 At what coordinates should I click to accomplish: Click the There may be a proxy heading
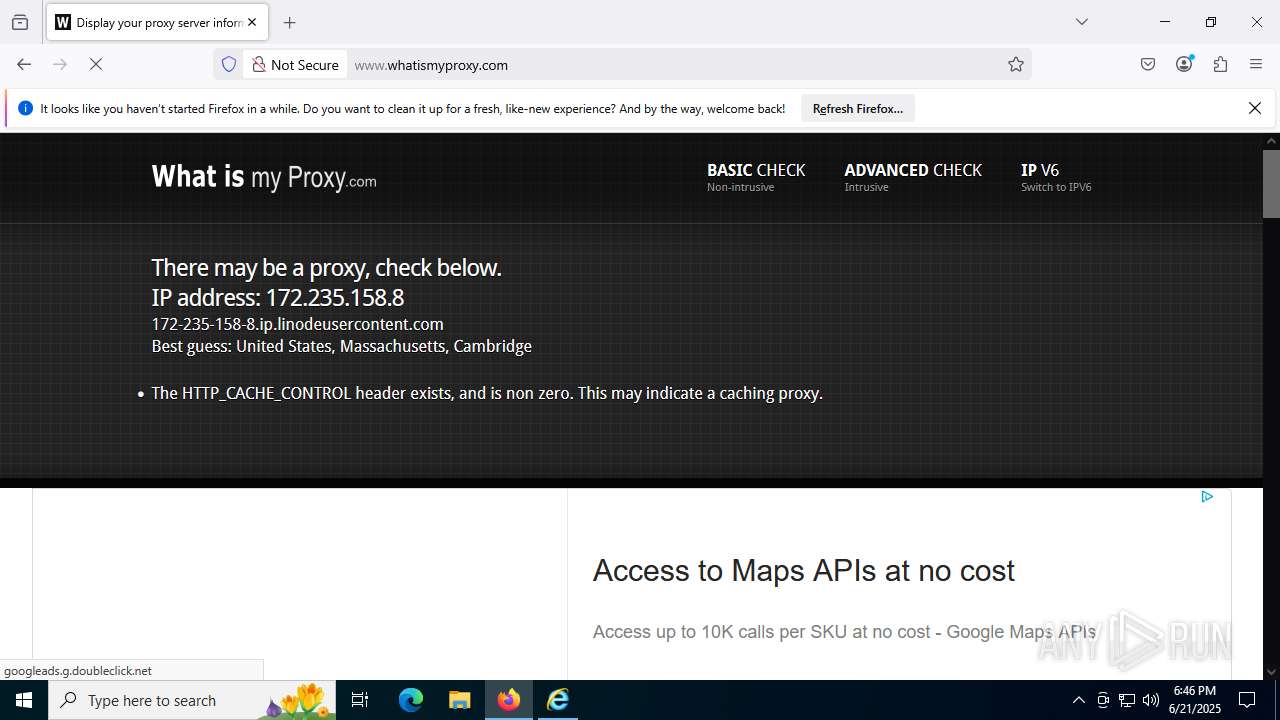pos(326,268)
